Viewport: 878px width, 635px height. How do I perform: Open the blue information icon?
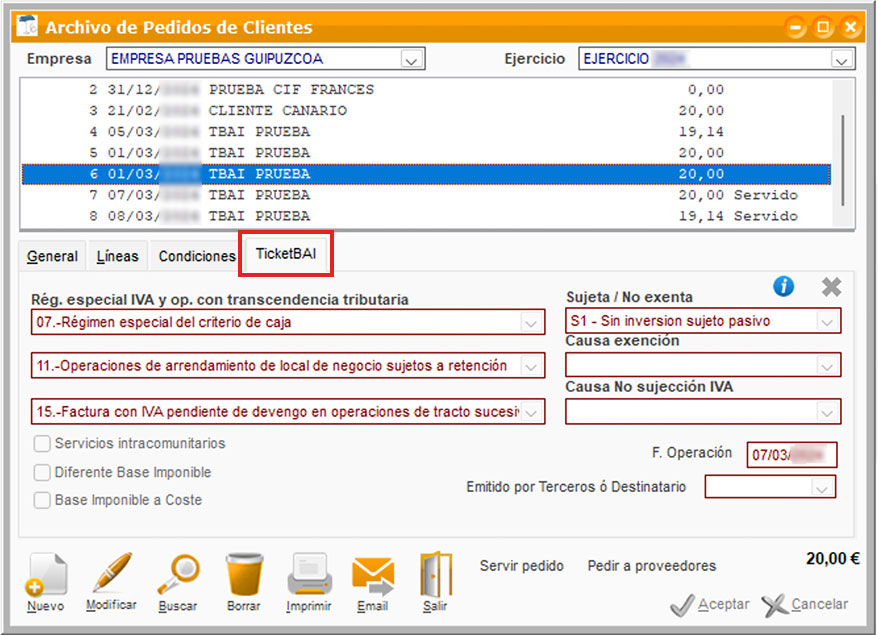783,286
